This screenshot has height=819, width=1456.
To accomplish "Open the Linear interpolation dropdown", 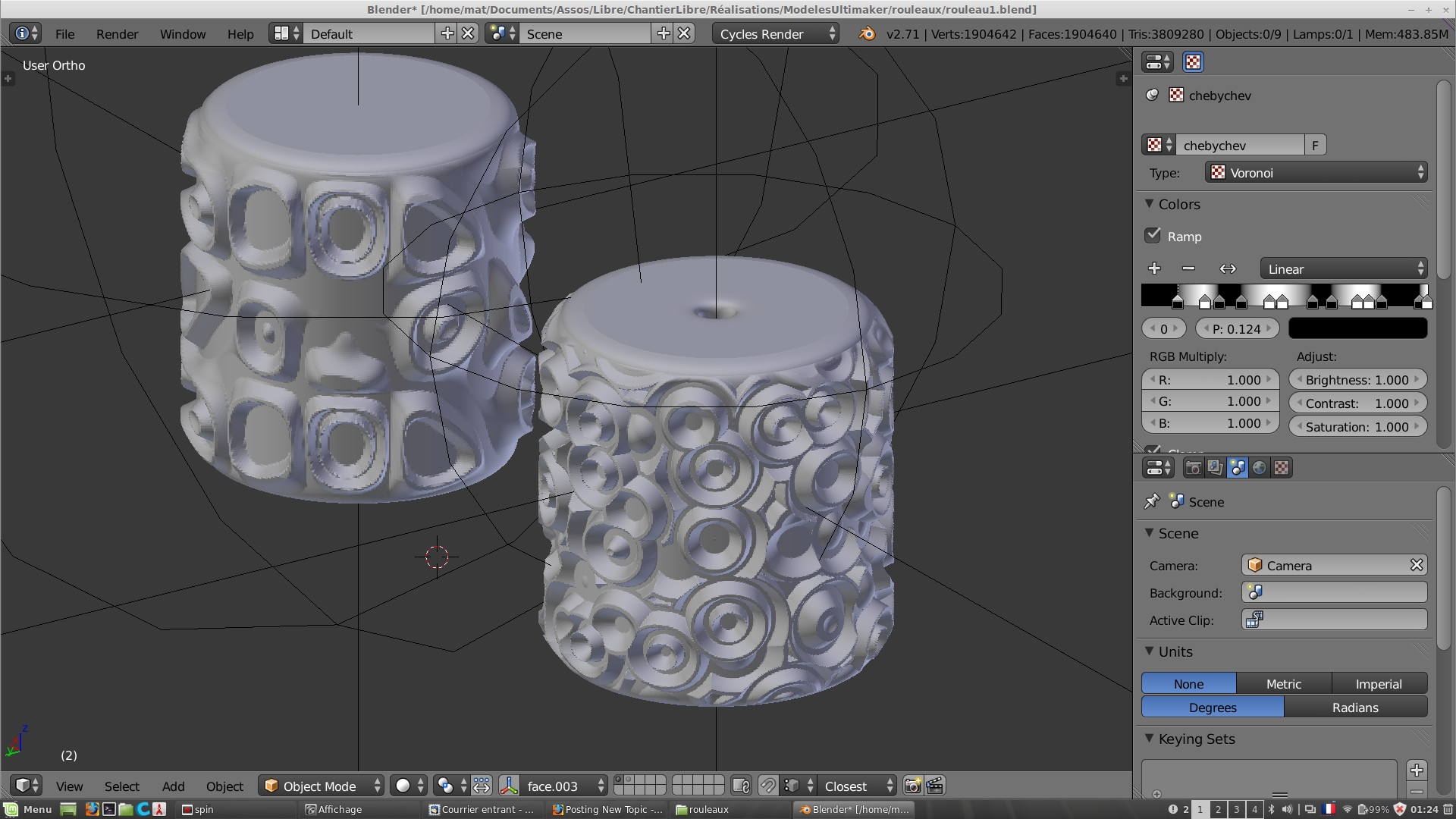I will point(1344,268).
